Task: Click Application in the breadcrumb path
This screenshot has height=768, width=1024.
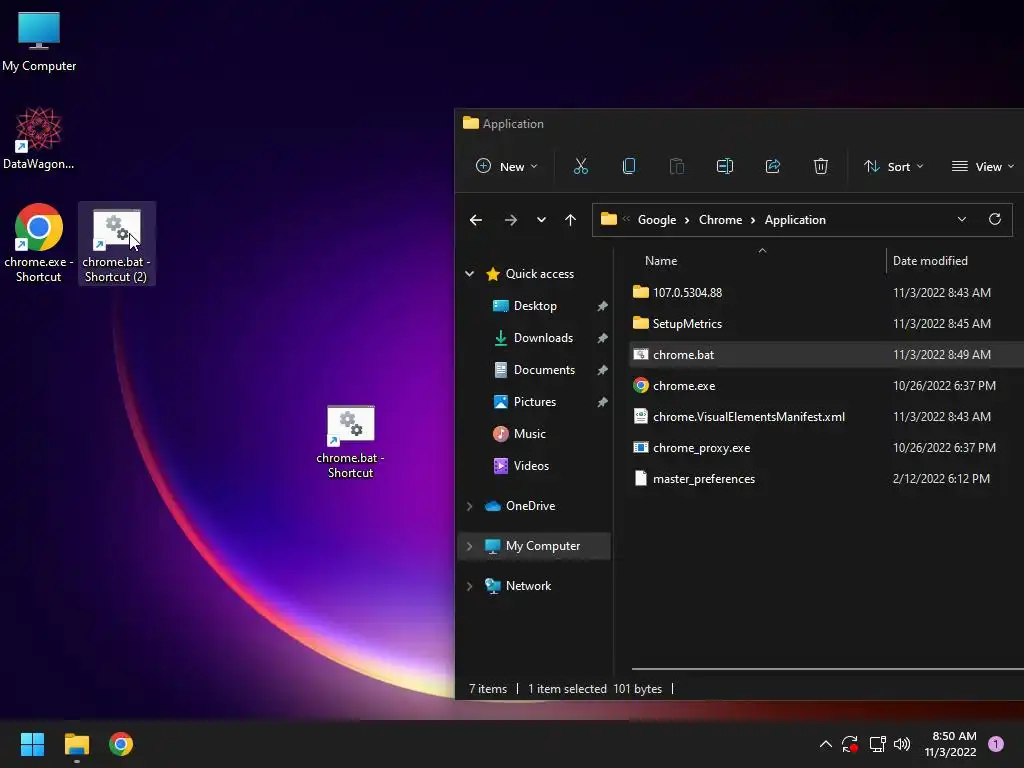Action: click(x=795, y=220)
